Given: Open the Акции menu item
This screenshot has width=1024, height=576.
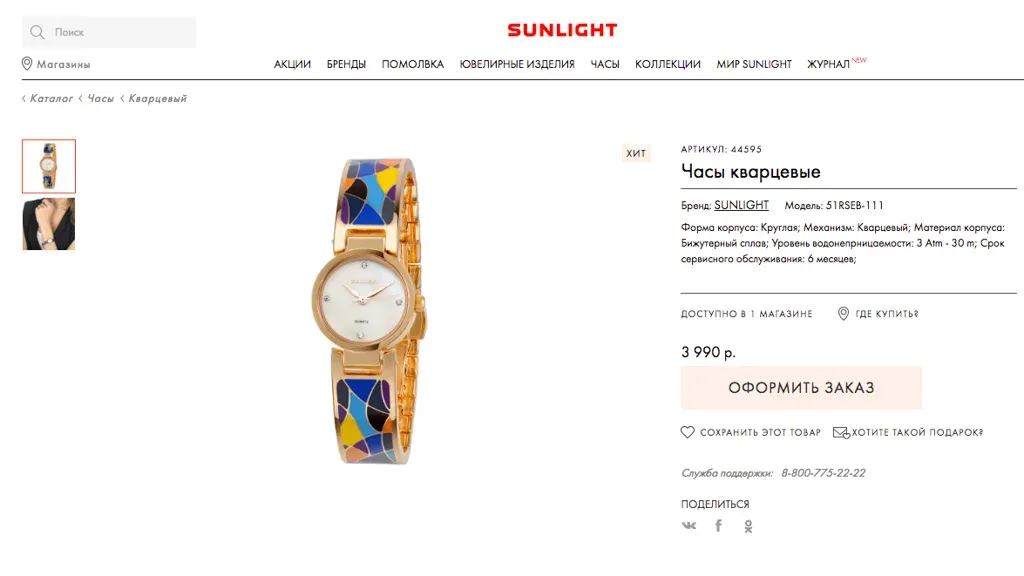Looking at the screenshot, I should coord(292,64).
